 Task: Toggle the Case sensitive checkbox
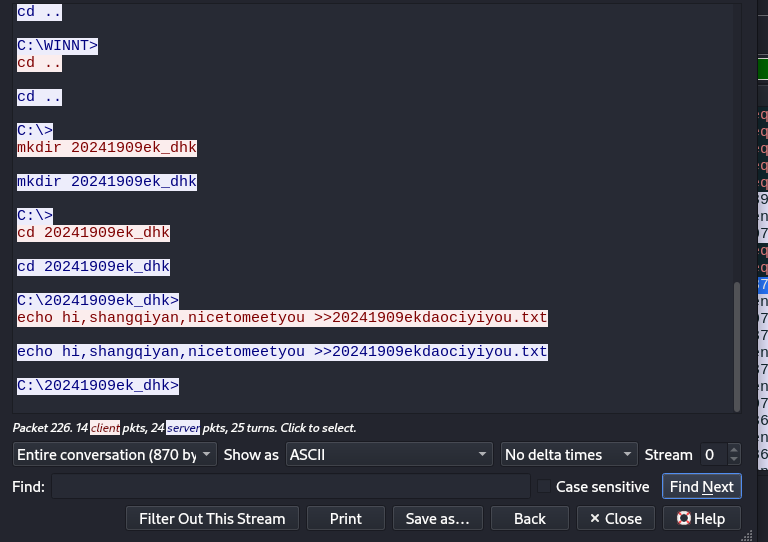[544, 486]
